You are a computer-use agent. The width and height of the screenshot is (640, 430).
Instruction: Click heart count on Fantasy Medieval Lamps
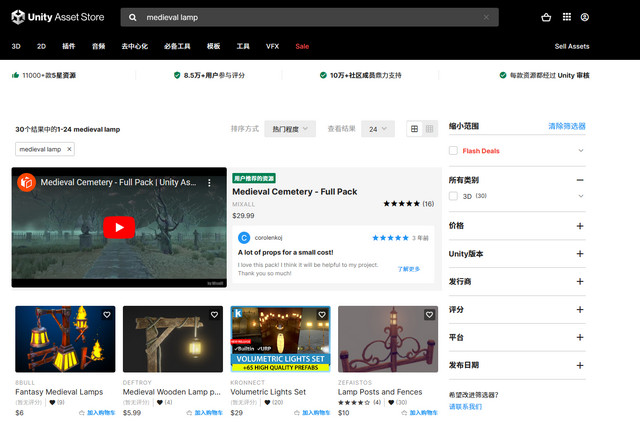(57, 402)
